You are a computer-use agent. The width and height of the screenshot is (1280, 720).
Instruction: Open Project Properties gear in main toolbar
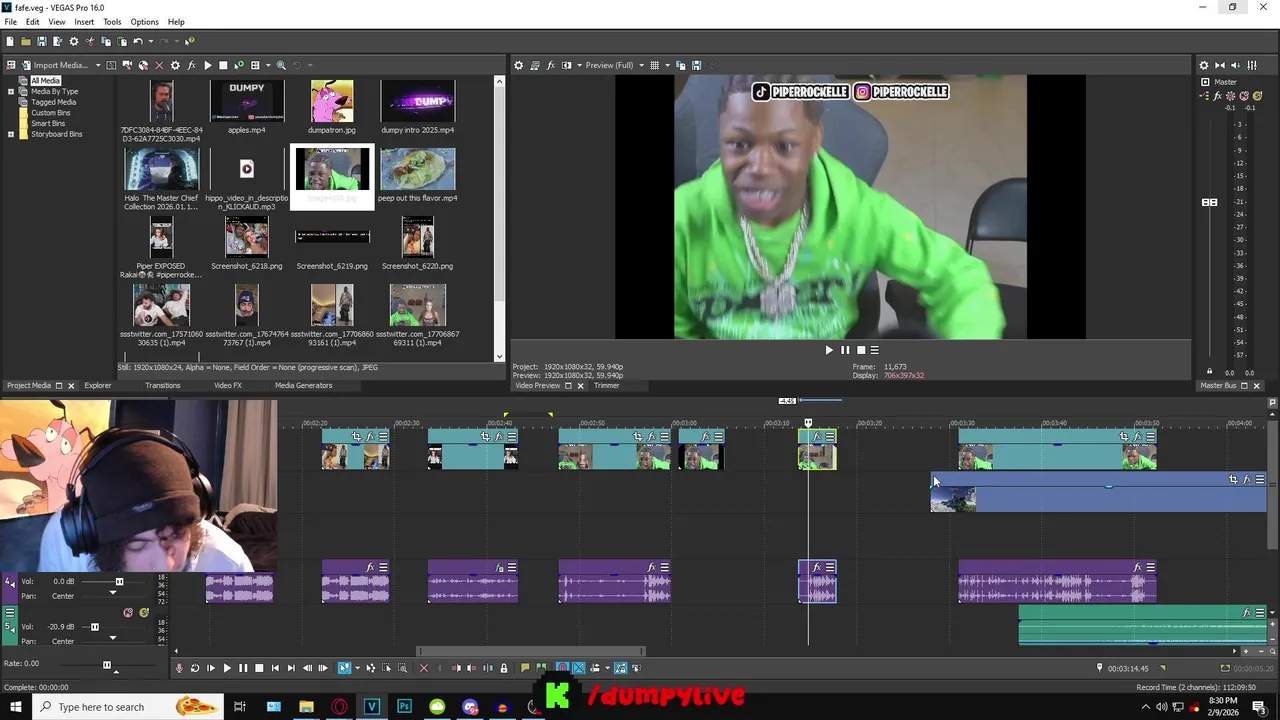[x=74, y=41]
